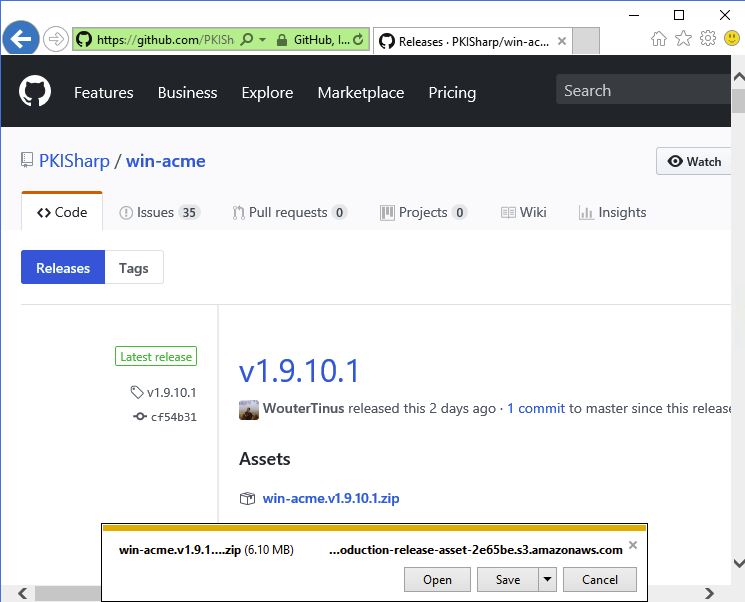Select the Releases button

tap(63, 268)
